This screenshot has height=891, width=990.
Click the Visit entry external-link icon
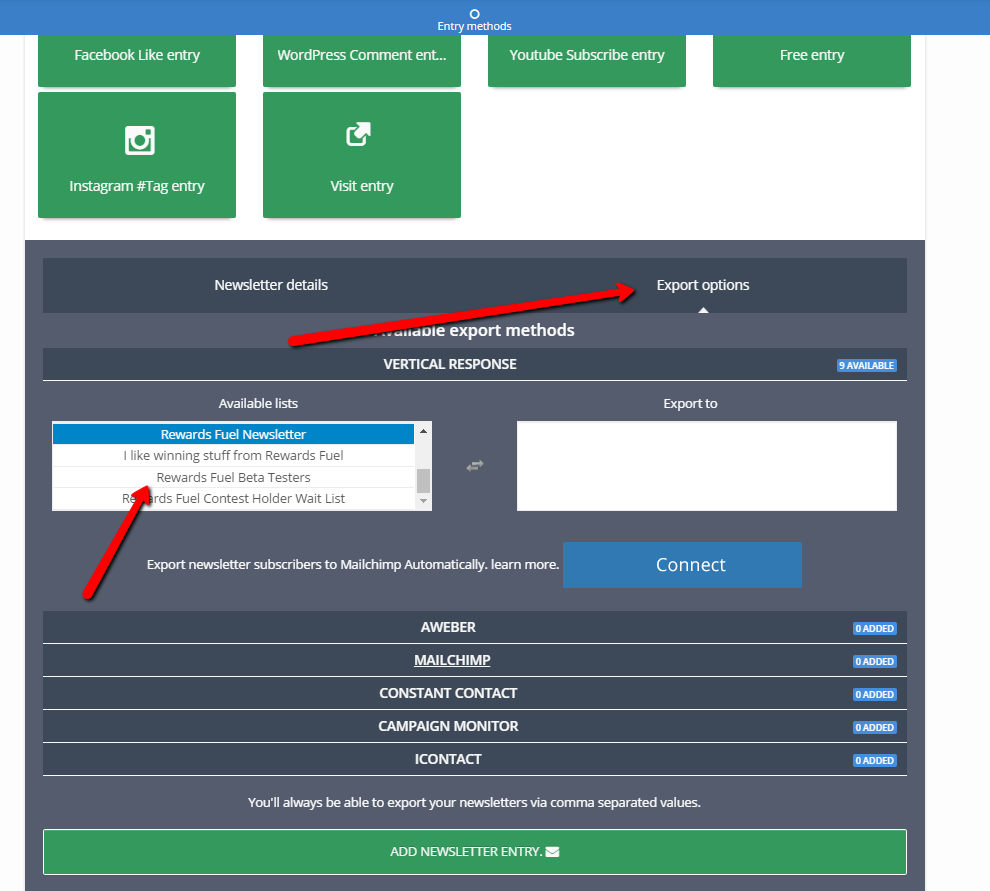(x=359, y=134)
